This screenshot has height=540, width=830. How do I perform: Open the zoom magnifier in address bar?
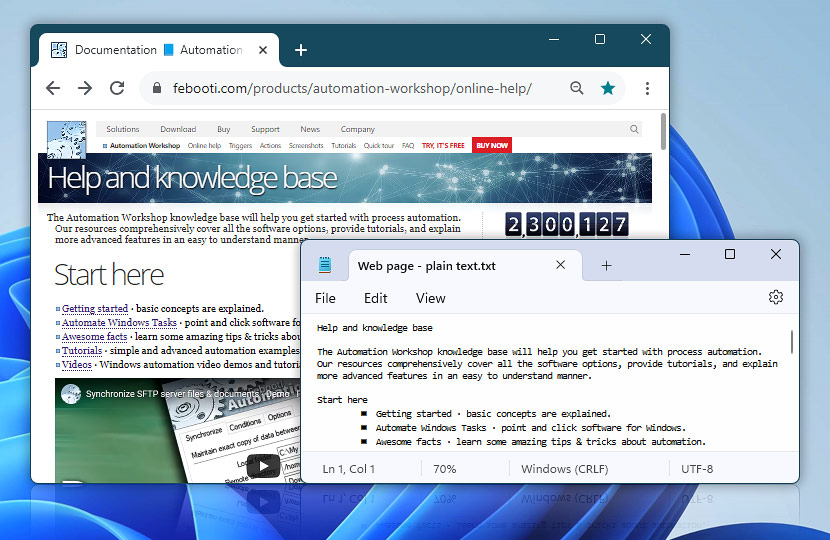[577, 88]
